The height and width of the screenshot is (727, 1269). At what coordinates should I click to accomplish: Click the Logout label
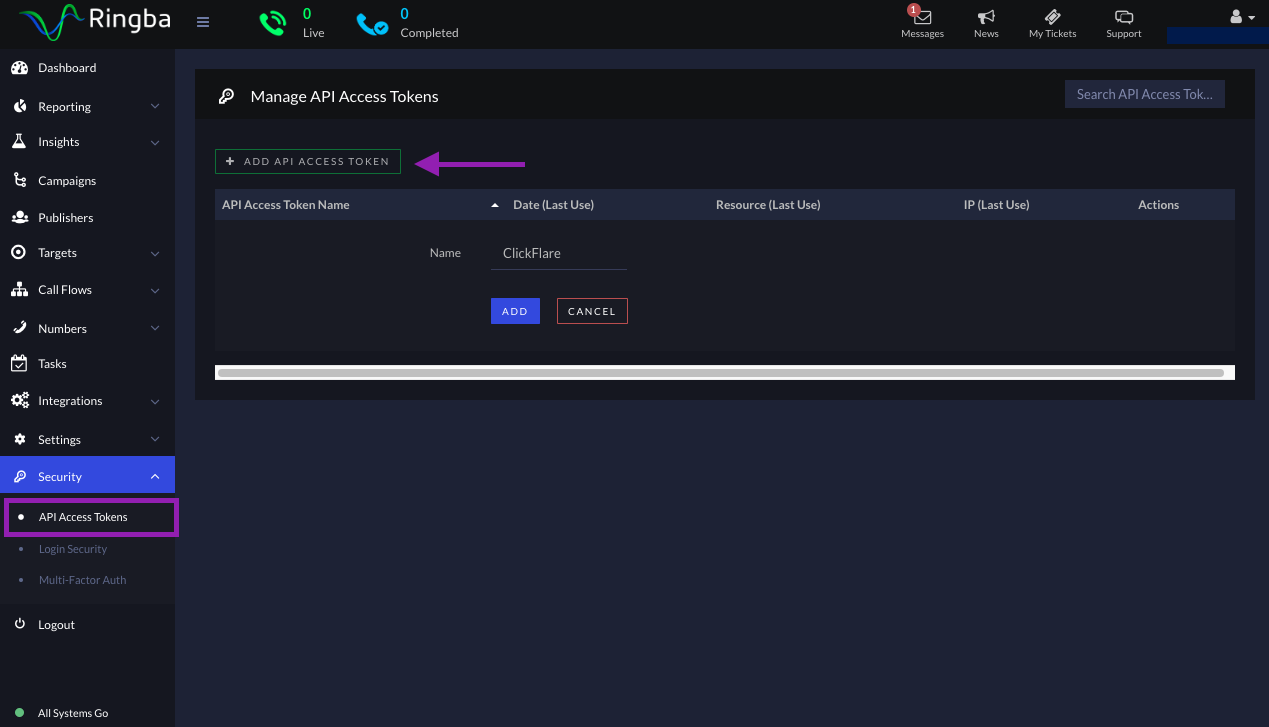tap(56, 625)
